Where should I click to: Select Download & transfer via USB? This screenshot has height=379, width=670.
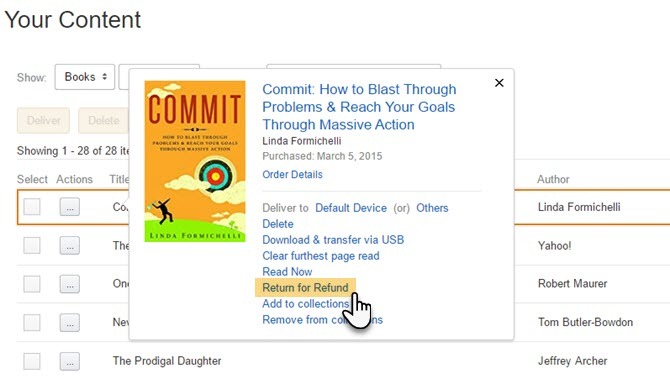click(x=333, y=240)
